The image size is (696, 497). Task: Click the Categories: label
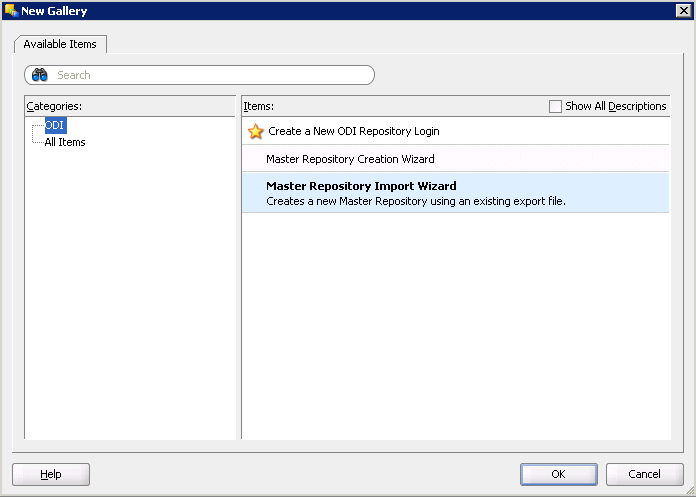(54, 106)
